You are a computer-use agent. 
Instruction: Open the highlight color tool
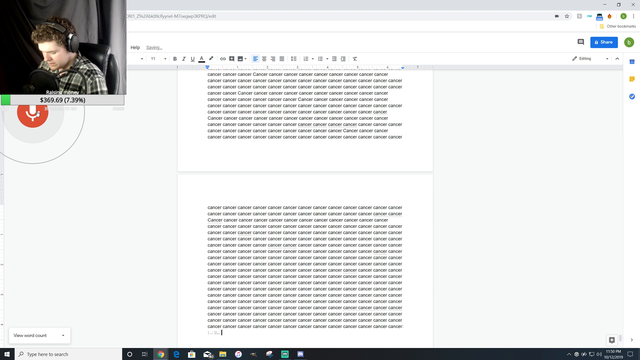tap(211, 59)
